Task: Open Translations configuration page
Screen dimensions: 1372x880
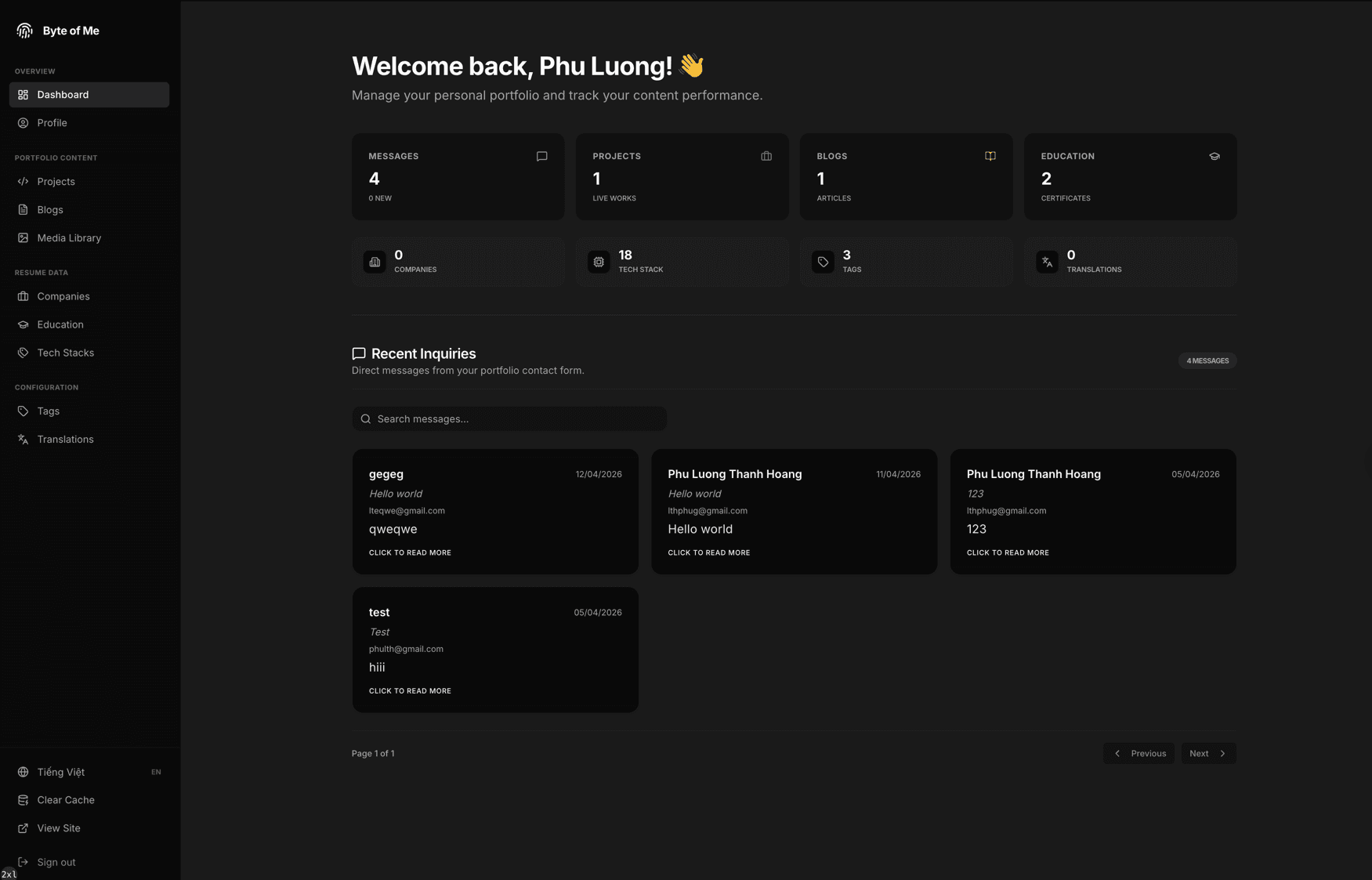Action: click(89, 439)
